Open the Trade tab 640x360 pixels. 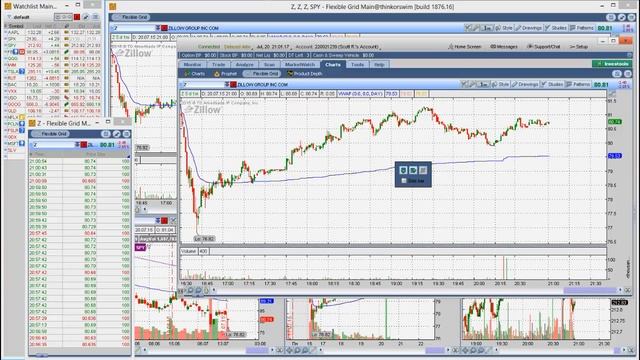coord(218,64)
